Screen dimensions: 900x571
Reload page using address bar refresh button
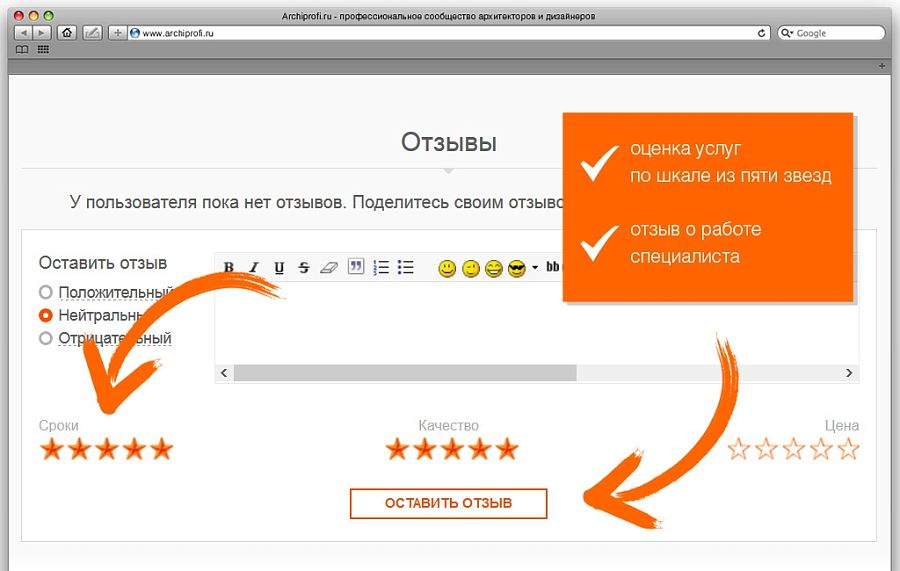(x=762, y=33)
